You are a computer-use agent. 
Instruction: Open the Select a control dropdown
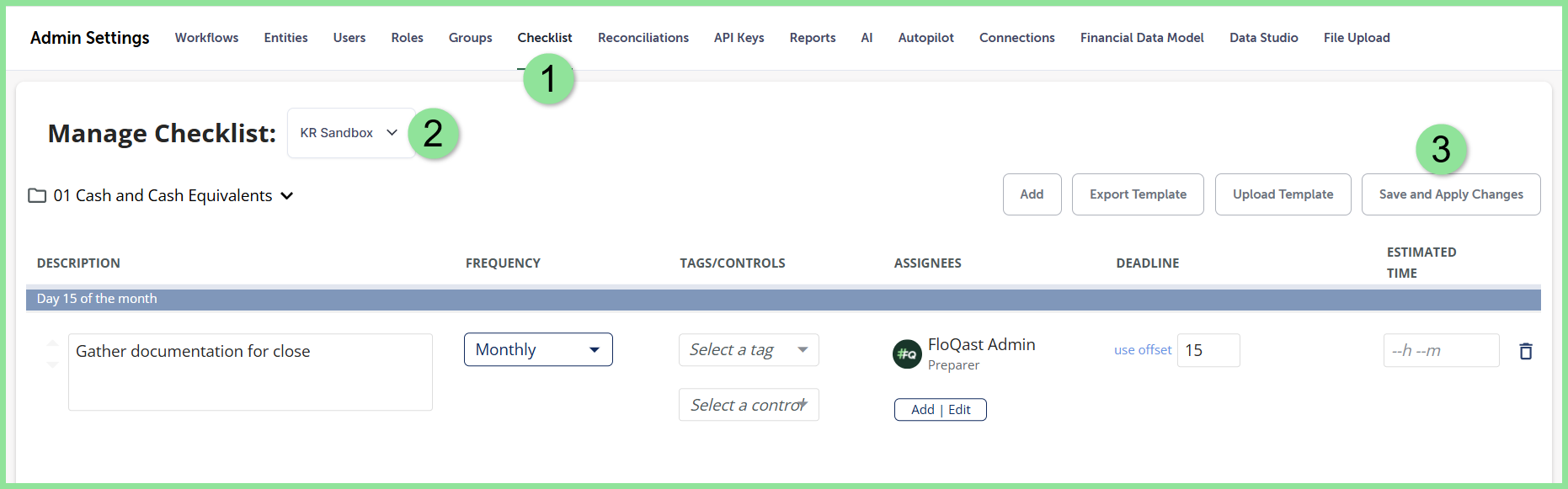pyautogui.click(x=749, y=405)
